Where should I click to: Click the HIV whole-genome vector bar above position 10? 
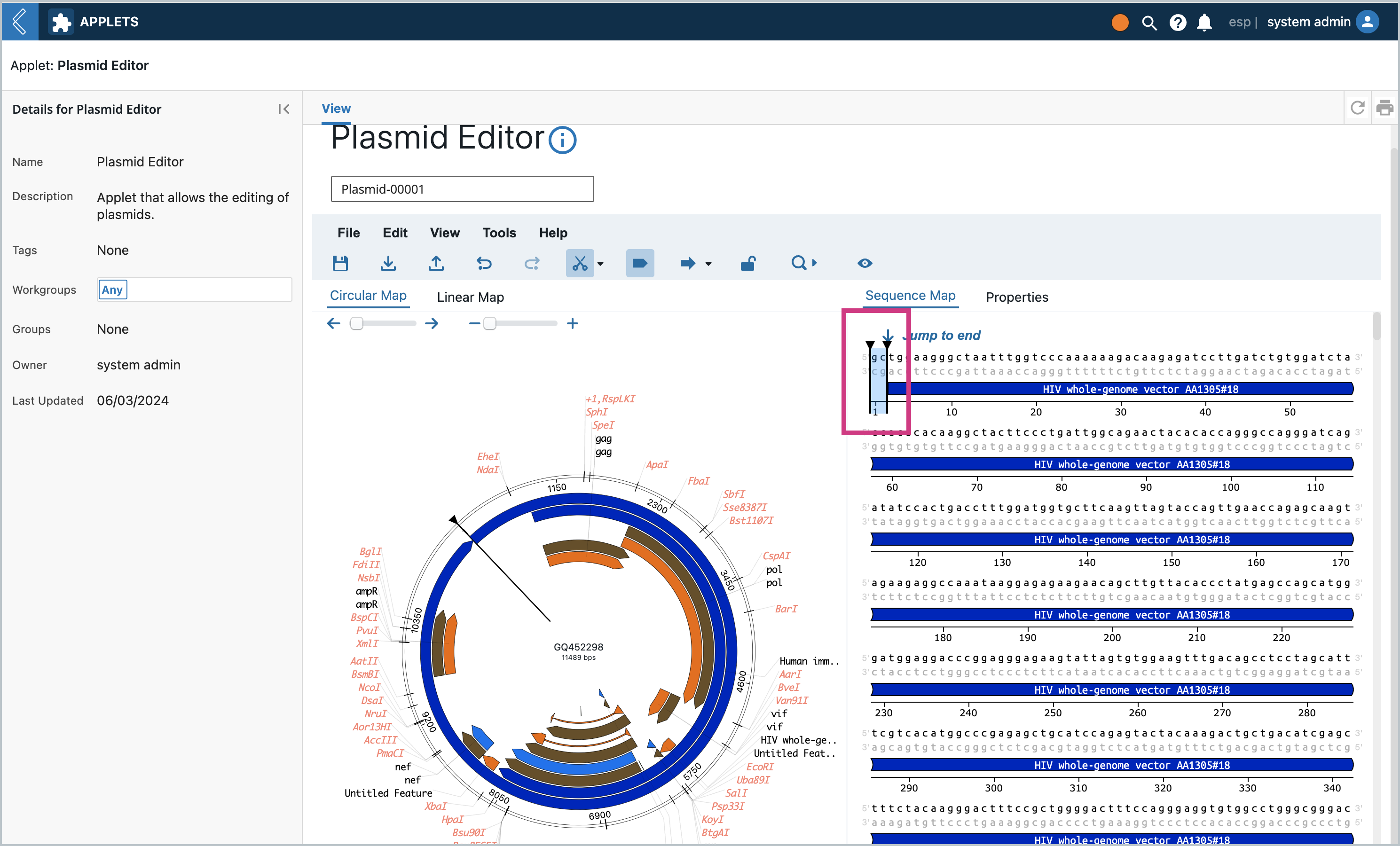1119,389
